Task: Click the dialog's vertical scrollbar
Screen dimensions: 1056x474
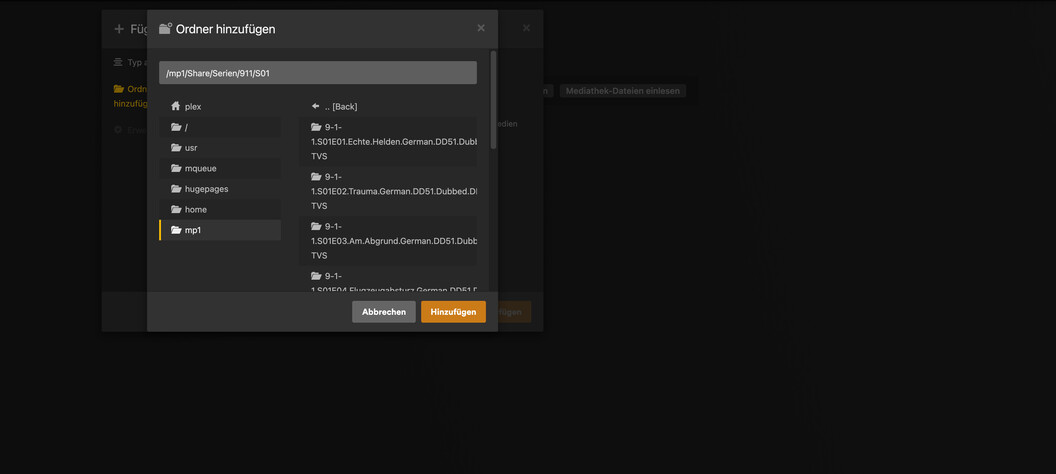Action: pos(494,100)
